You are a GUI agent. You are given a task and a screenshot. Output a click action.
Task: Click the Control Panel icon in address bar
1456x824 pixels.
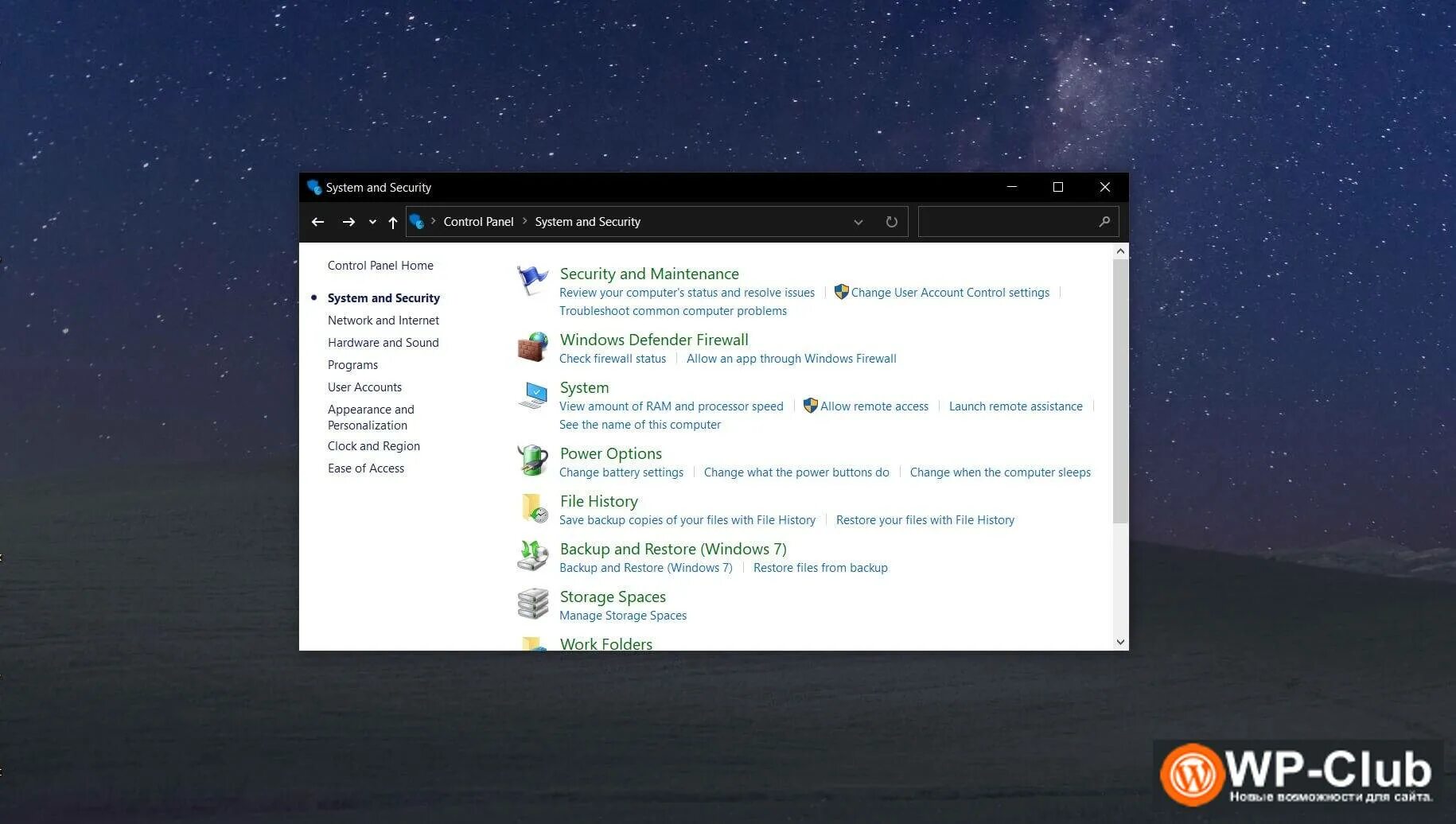click(x=417, y=222)
